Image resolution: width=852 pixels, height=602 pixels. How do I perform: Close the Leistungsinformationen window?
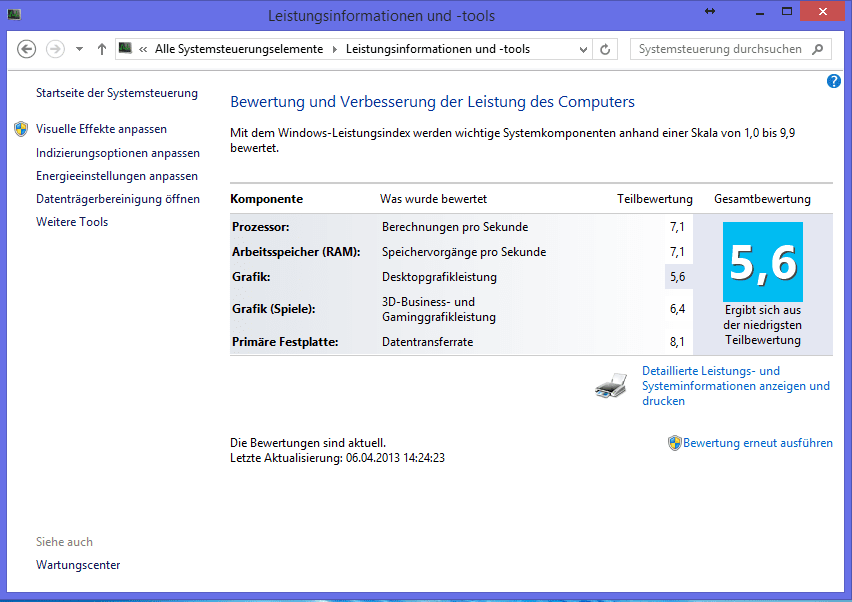tap(823, 11)
